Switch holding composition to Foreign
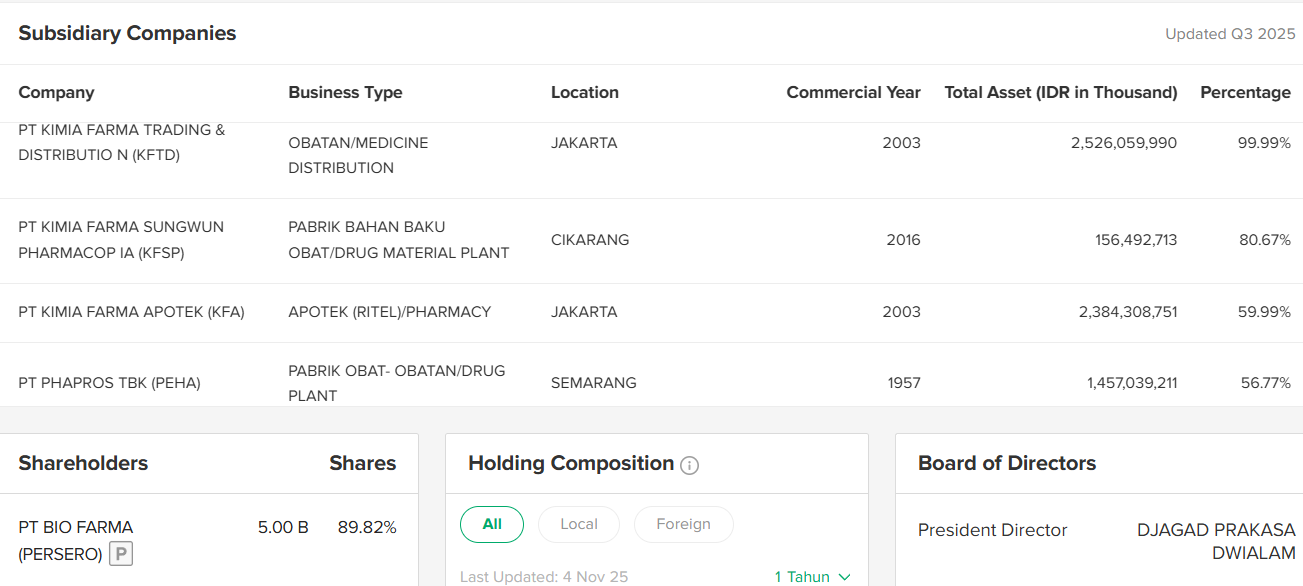 [683, 524]
